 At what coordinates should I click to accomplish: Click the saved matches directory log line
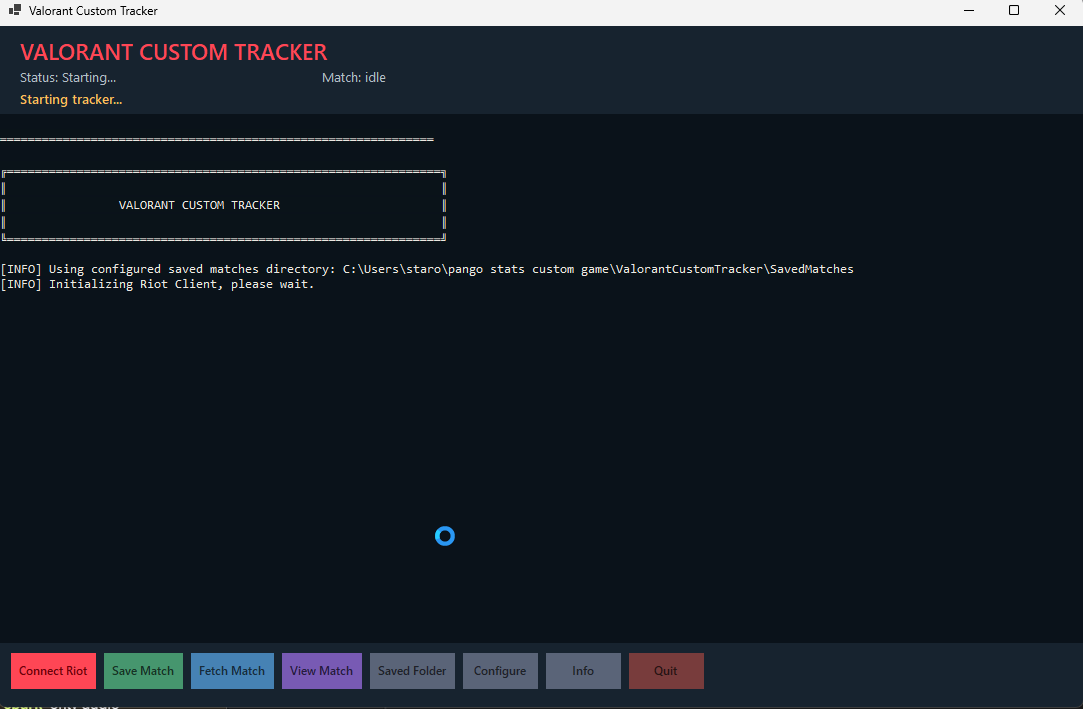pos(427,269)
